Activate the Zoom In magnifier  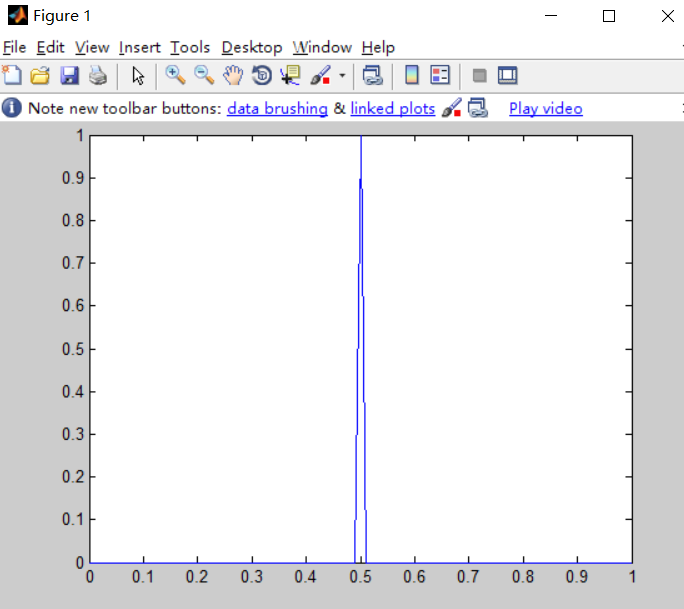pos(175,75)
